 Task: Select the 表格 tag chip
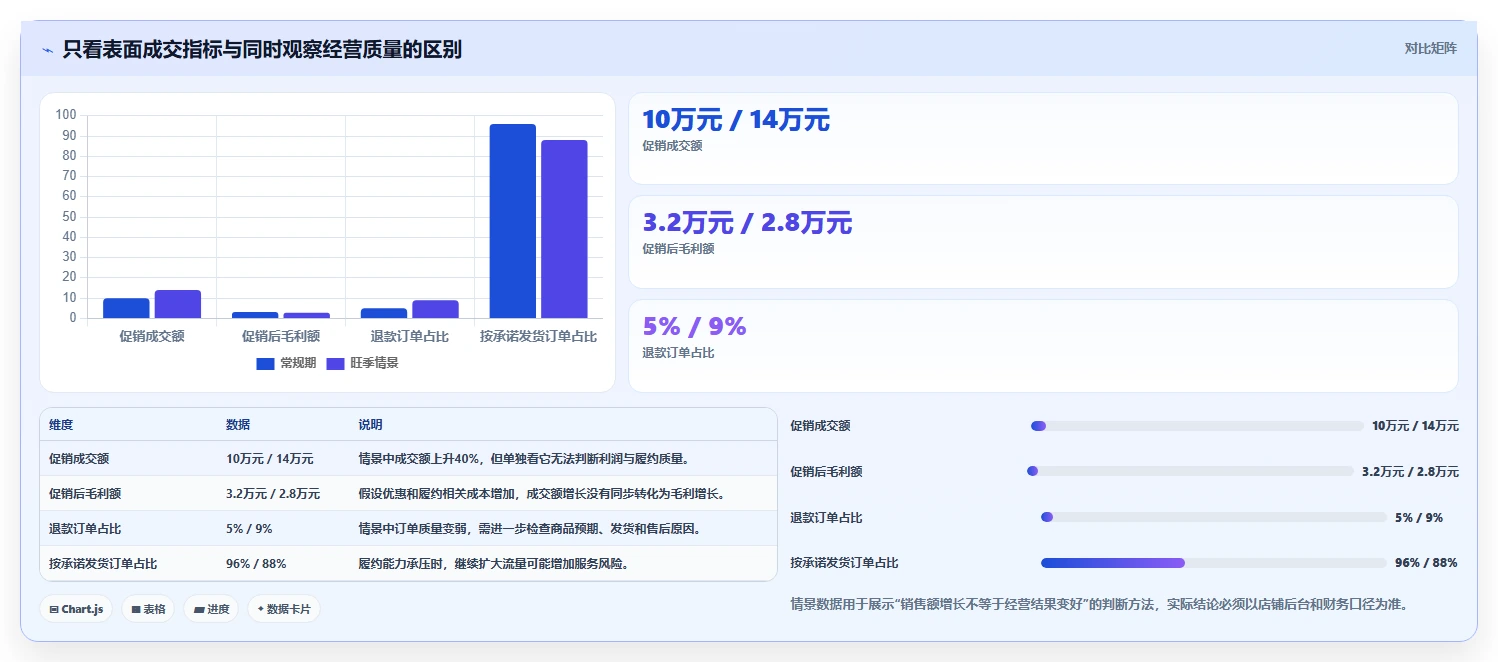pos(148,609)
